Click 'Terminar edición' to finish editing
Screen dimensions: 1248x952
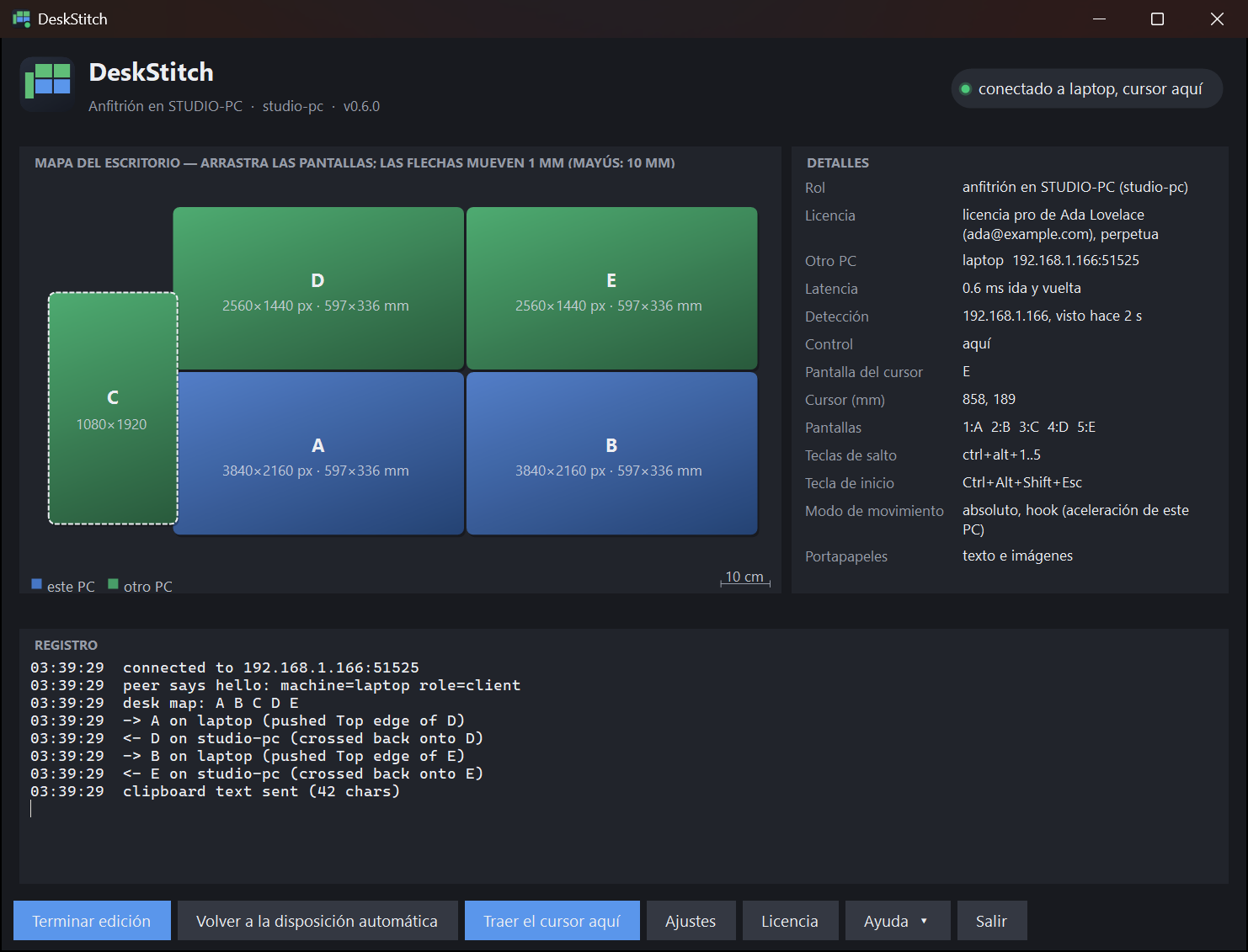[x=92, y=921]
